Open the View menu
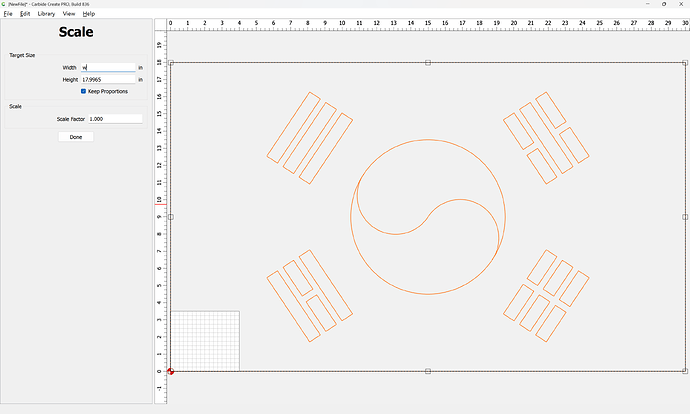 click(x=69, y=14)
